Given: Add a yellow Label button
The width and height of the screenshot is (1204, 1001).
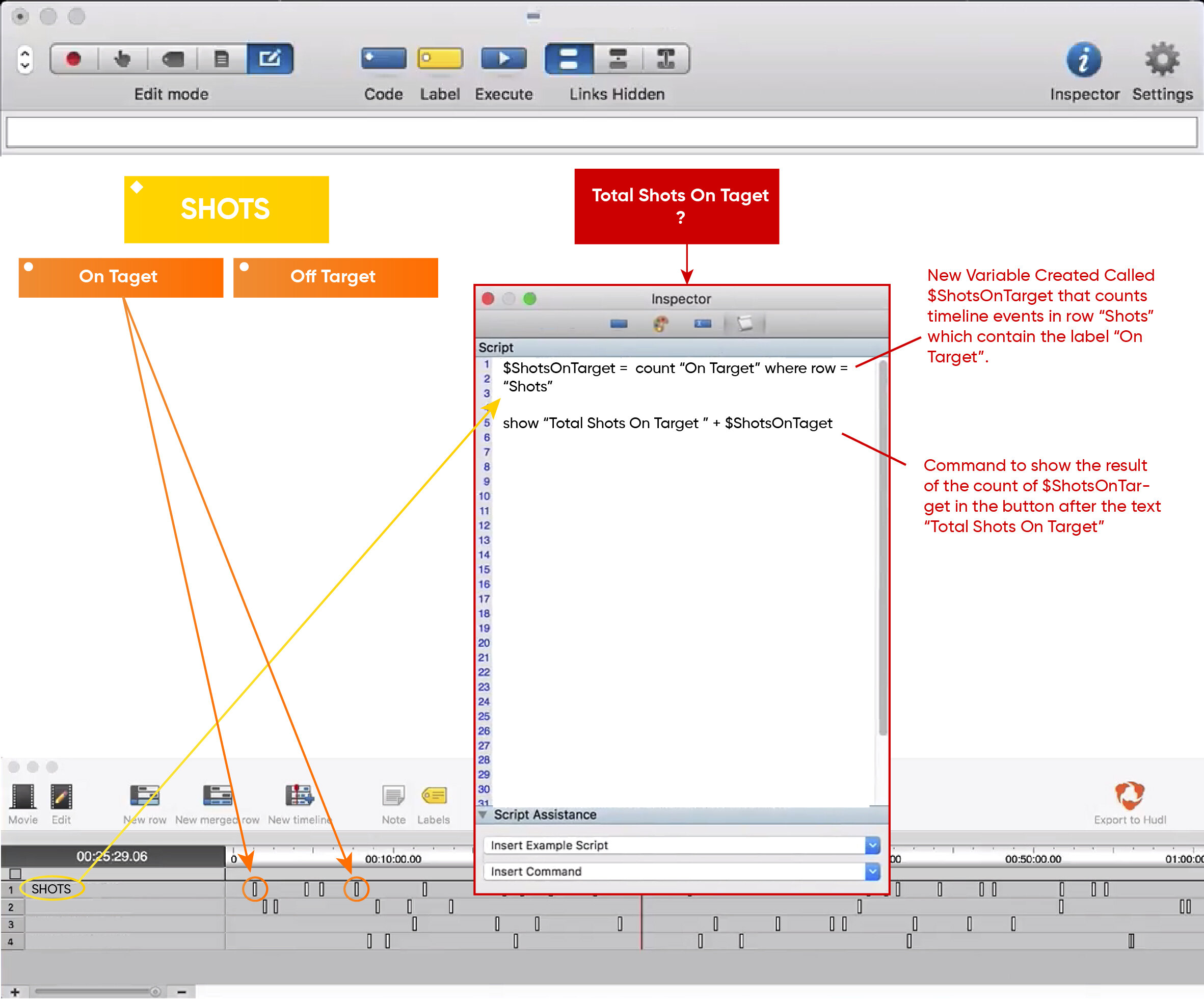Looking at the screenshot, I should pyautogui.click(x=440, y=59).
